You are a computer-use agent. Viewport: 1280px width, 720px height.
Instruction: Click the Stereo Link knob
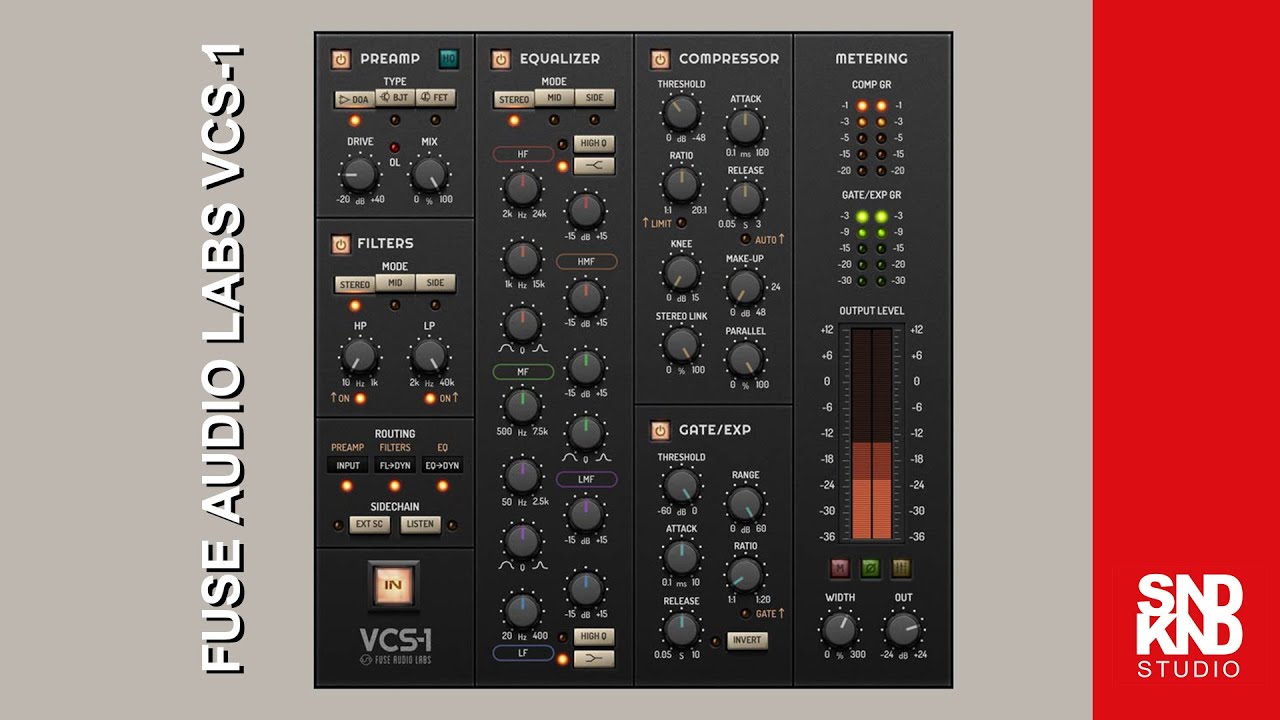(x=681, y=344)
